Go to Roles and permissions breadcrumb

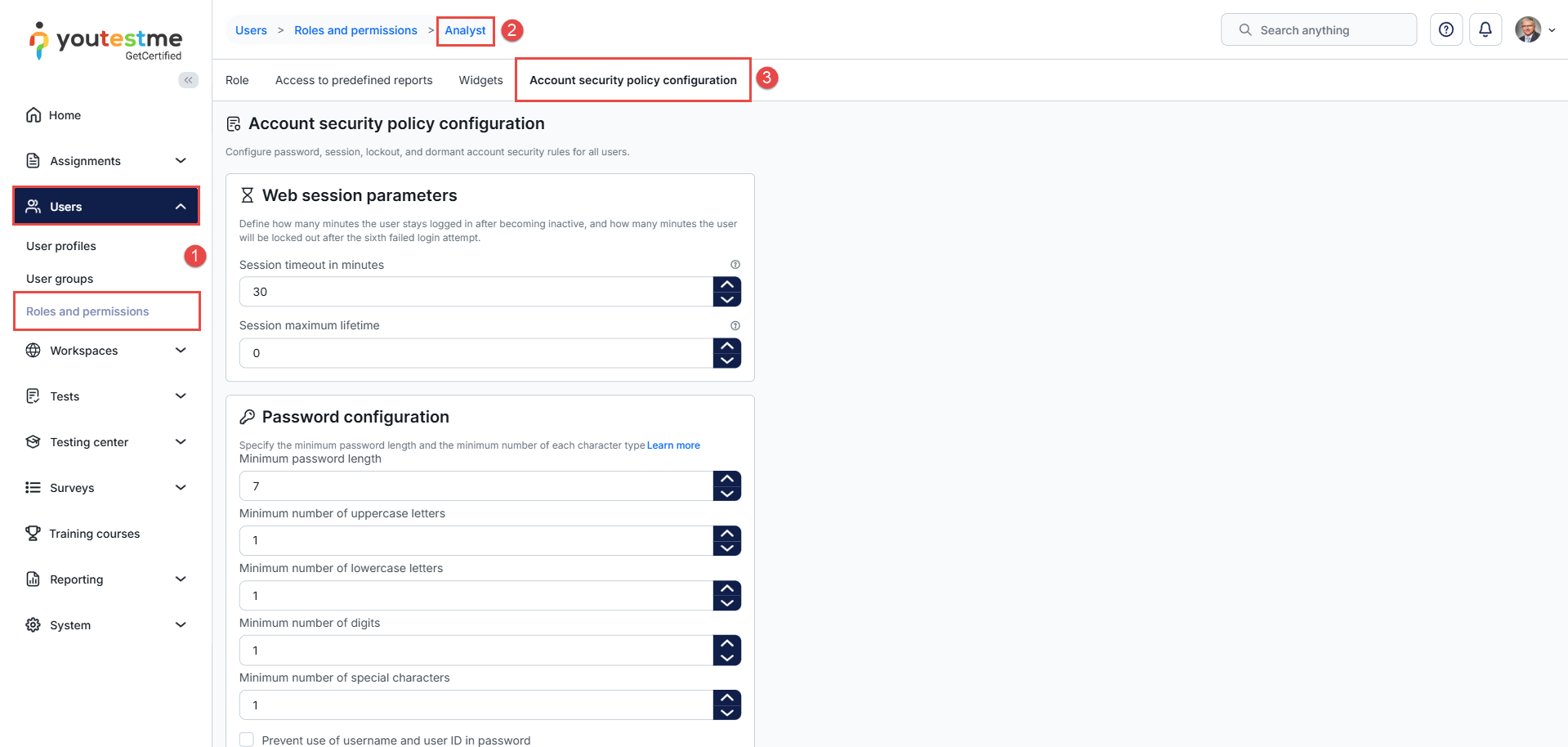(355, 30)
